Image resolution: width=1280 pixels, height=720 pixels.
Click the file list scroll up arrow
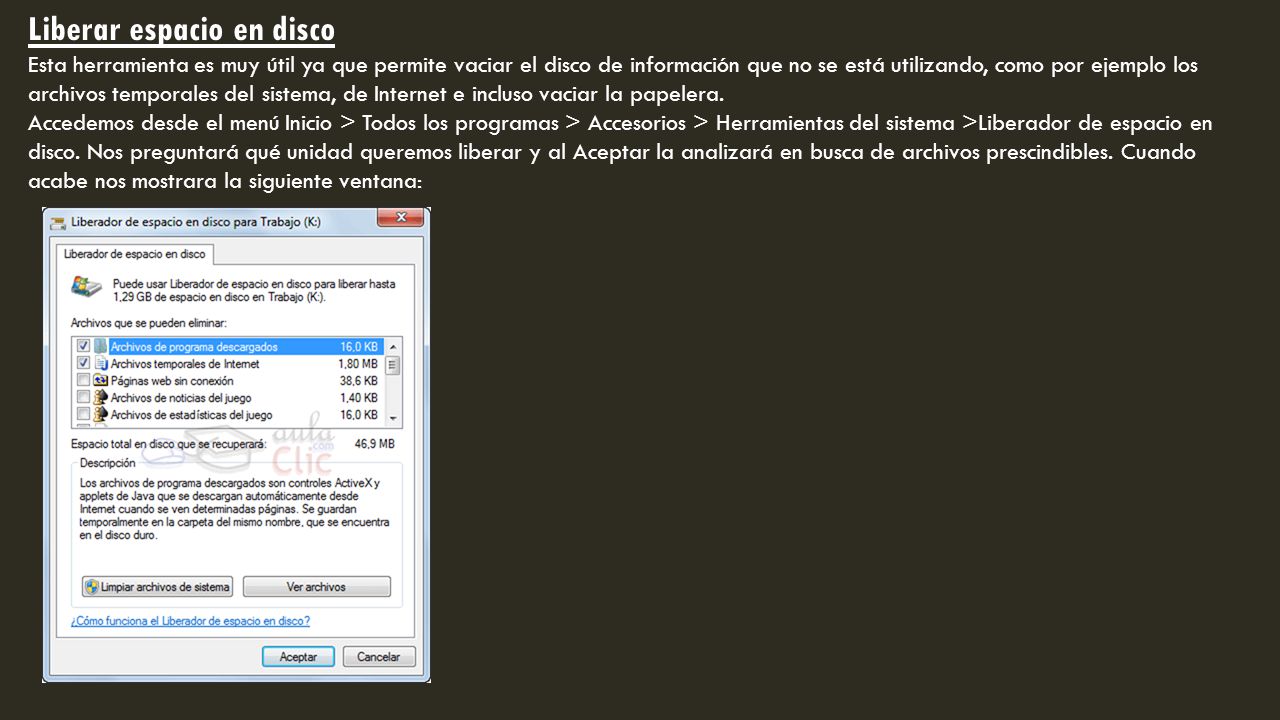pyautogui.click(x=393, y=346)
